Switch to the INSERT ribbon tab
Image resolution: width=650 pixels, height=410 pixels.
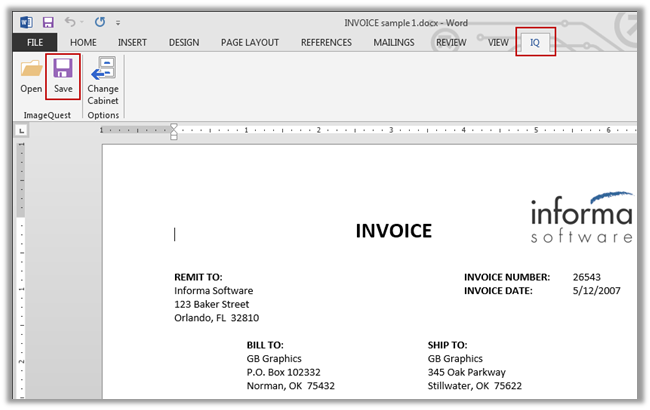coord(132,43)
